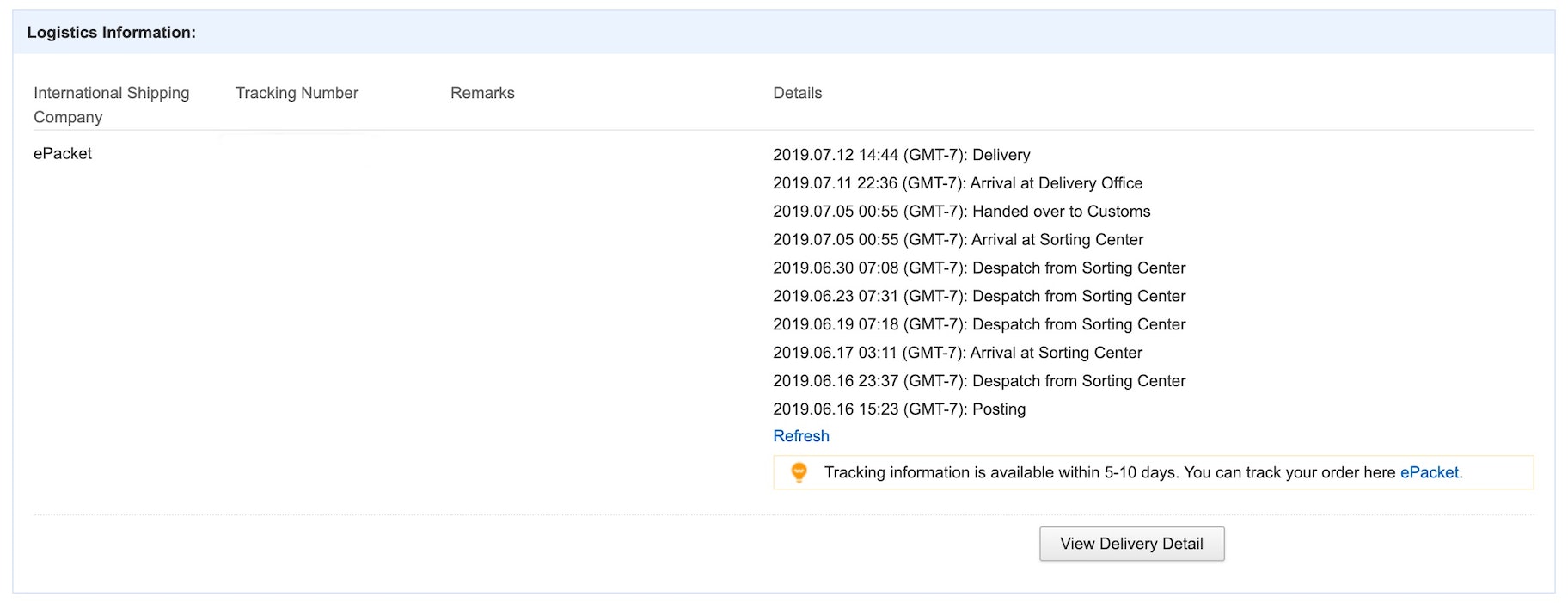Click the 2019.07.12 Delivery tracking entry
The width and height of the screenshot is (1568, 603).
[901, 155]
